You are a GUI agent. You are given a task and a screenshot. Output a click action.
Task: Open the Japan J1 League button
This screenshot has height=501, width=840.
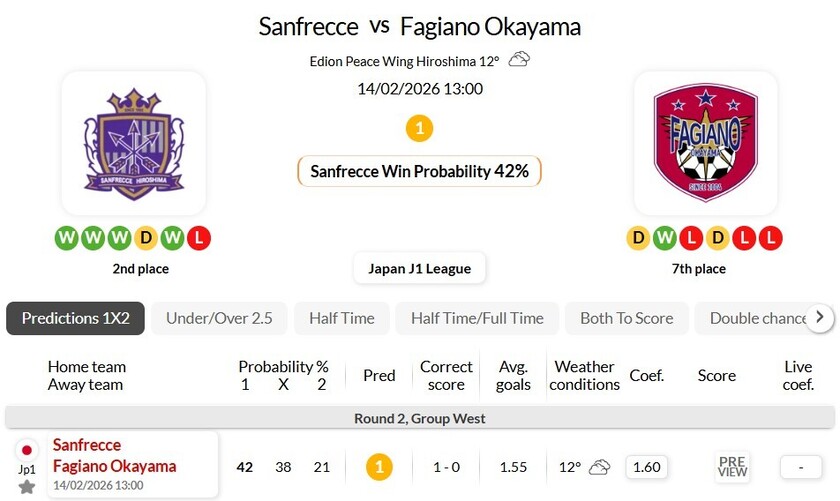(419, 269)
